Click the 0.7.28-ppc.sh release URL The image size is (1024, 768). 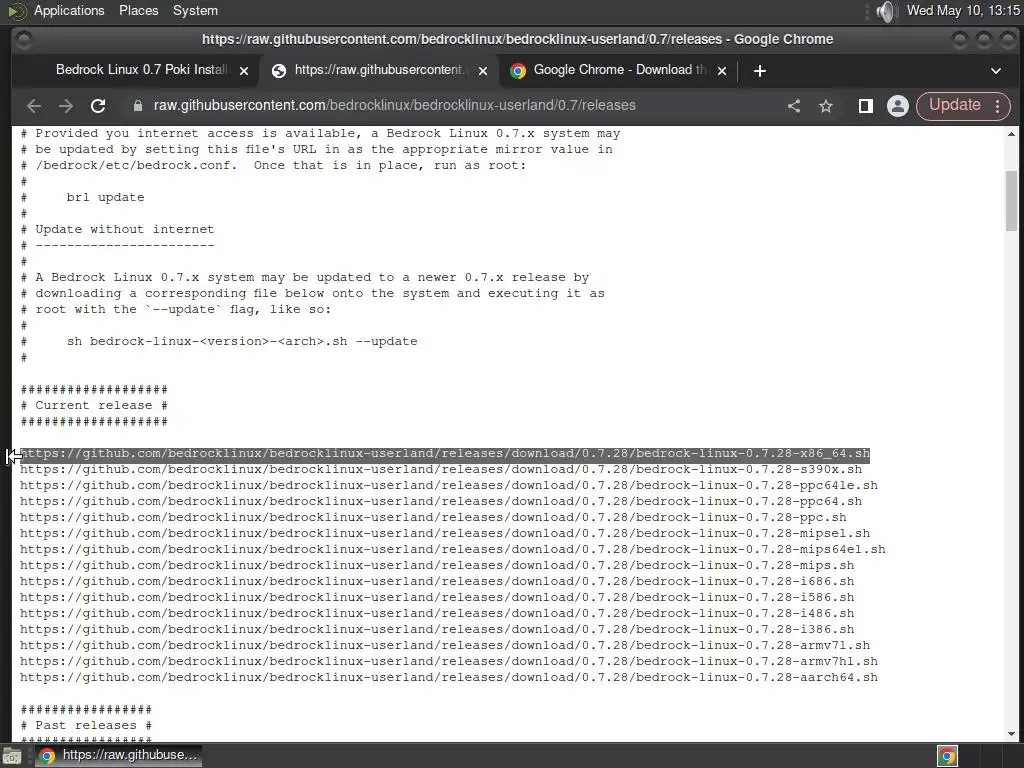click(x=433, y=517)
